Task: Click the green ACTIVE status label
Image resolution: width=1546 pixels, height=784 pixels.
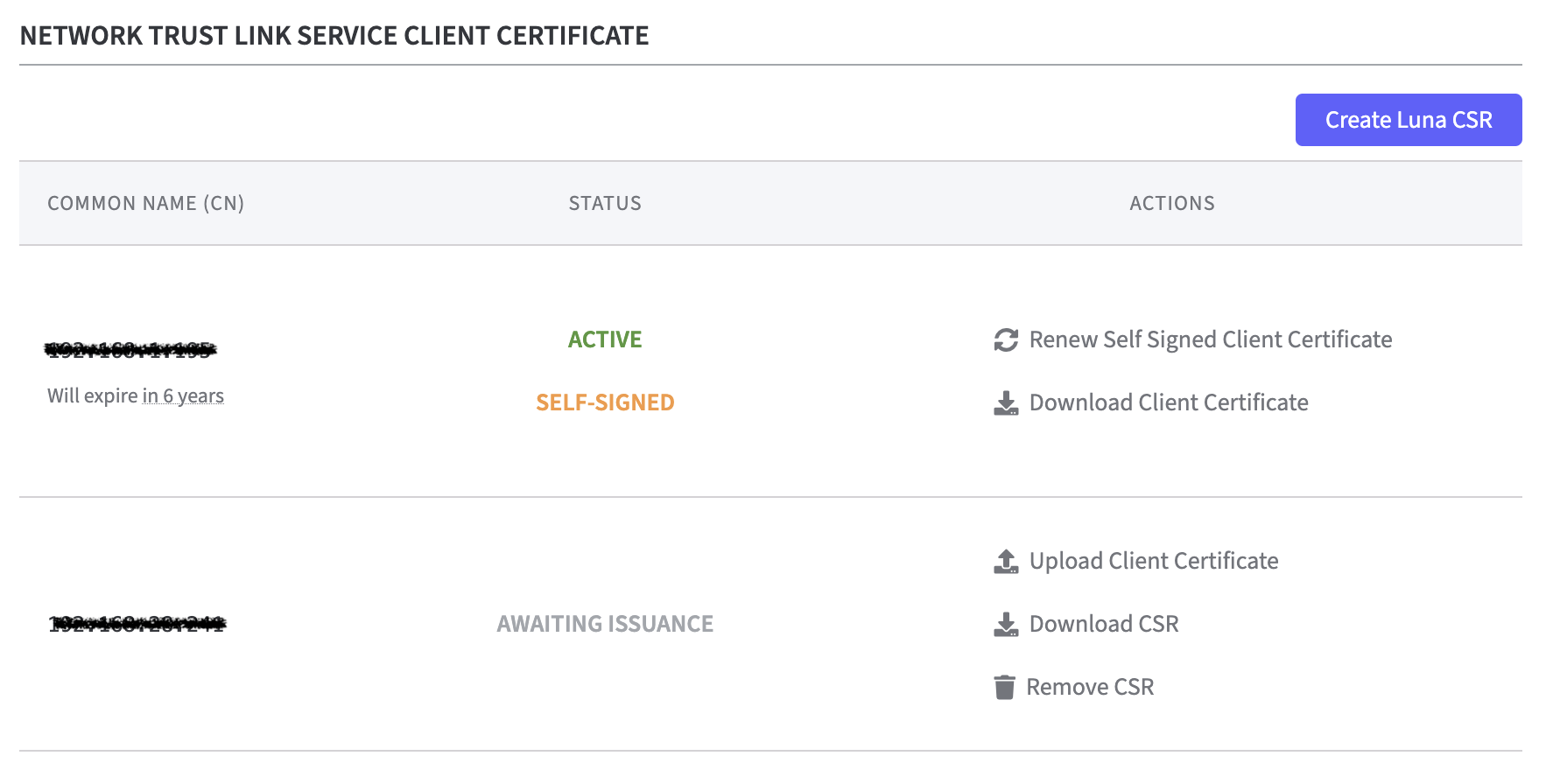Action: pyautogui.click(x=605, y=339)
